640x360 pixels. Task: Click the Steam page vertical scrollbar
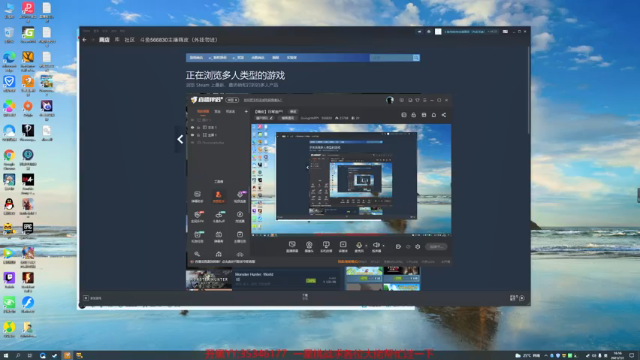coord(529,90)
